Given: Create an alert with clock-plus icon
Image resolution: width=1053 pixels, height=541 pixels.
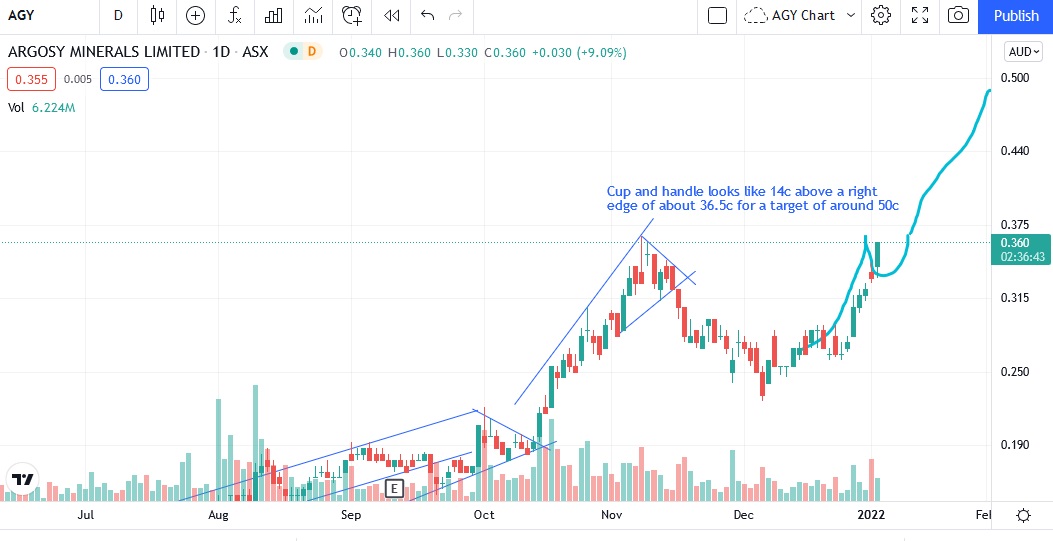Looking at the screenshot, I should click(x=352, y=15).
